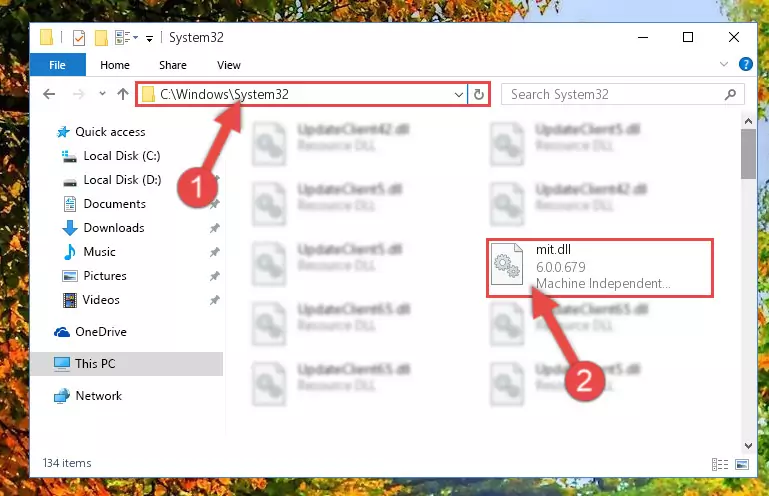Open the File menu

click(x=57, y=65)
